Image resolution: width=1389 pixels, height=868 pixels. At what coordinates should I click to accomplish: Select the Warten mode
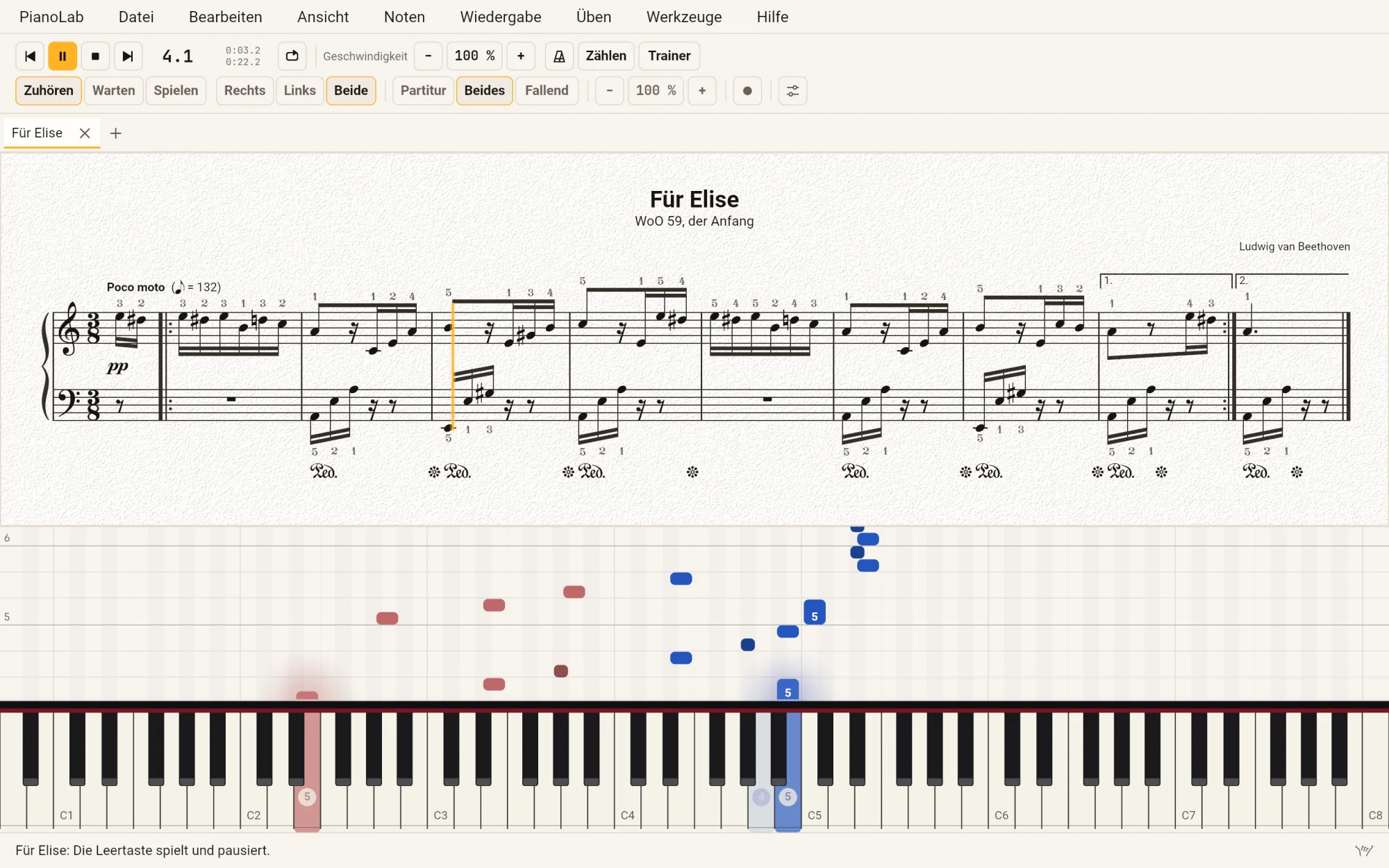click(x=114, y=91)
